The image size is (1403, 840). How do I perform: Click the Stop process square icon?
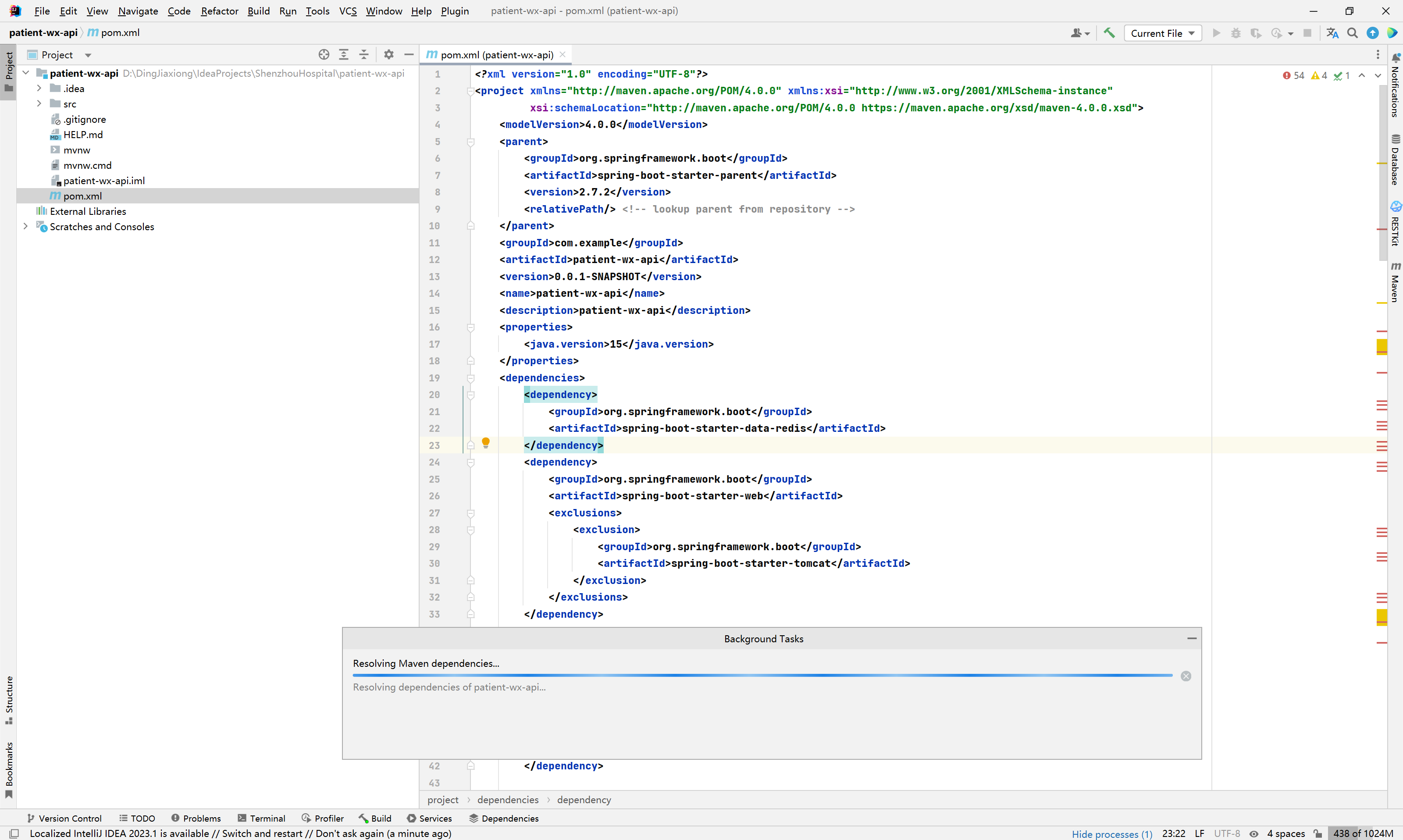pyautogui.click(x=1307, y=33)
